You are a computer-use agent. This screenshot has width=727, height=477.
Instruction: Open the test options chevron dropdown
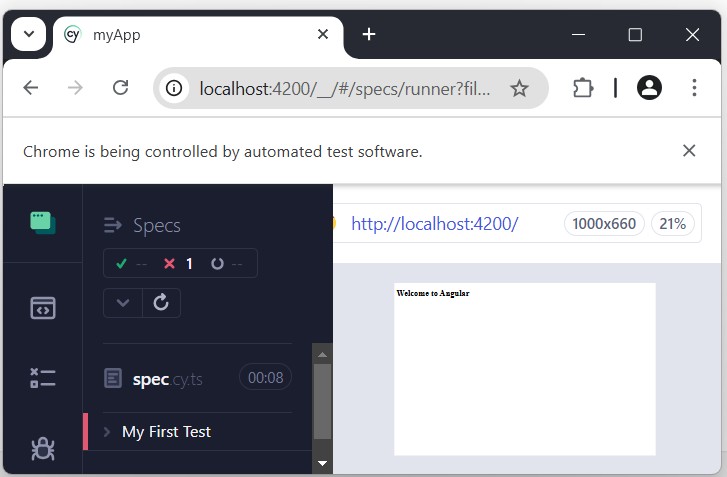[x=123, y=302]
